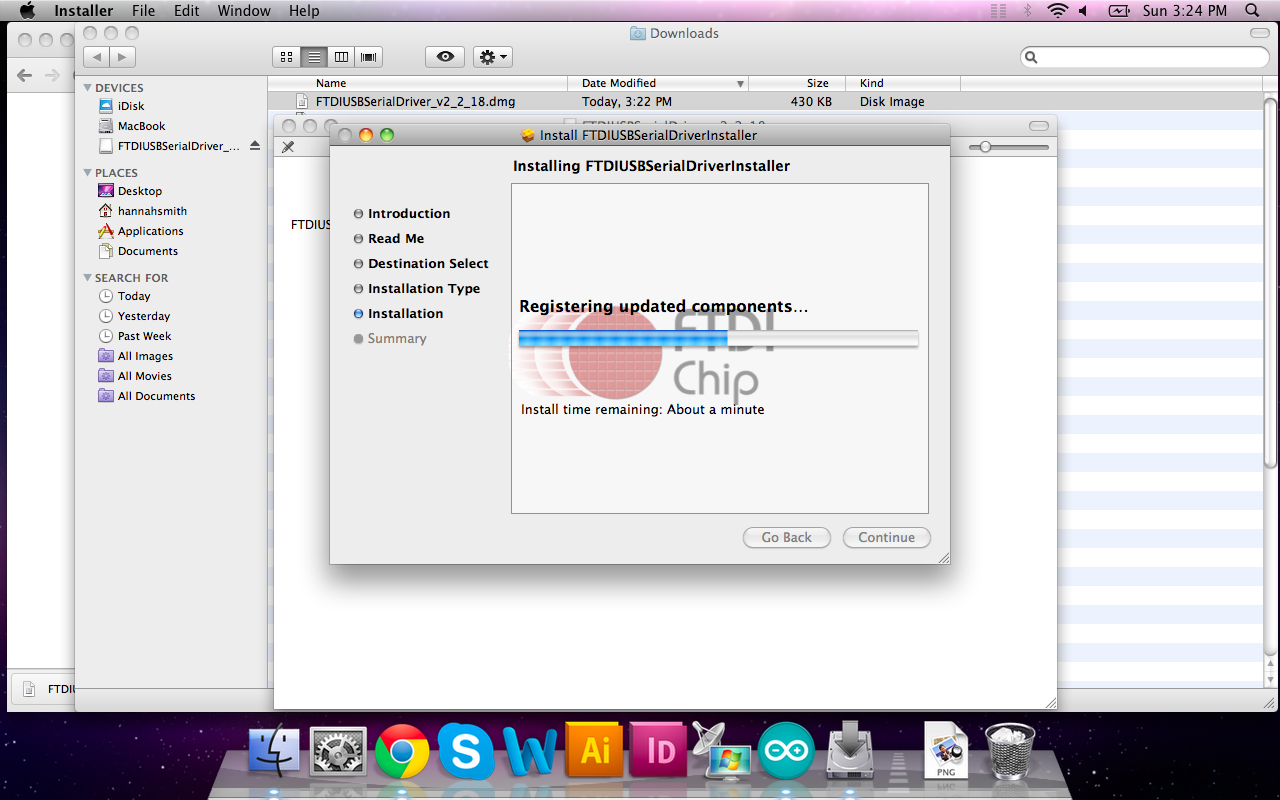Open Finder from the Dock
Viewport: 1280px width, 800px height.
pos(273,751)
